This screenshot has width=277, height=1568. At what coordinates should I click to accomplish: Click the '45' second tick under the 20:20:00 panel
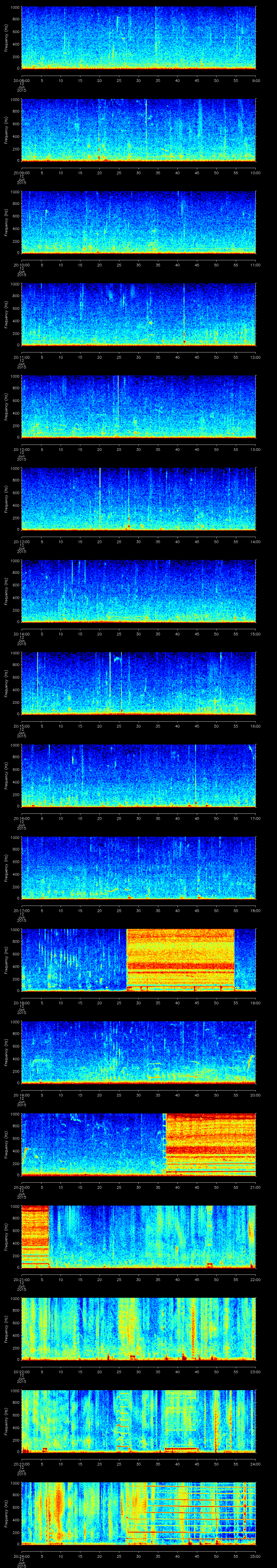point(197,1186)
